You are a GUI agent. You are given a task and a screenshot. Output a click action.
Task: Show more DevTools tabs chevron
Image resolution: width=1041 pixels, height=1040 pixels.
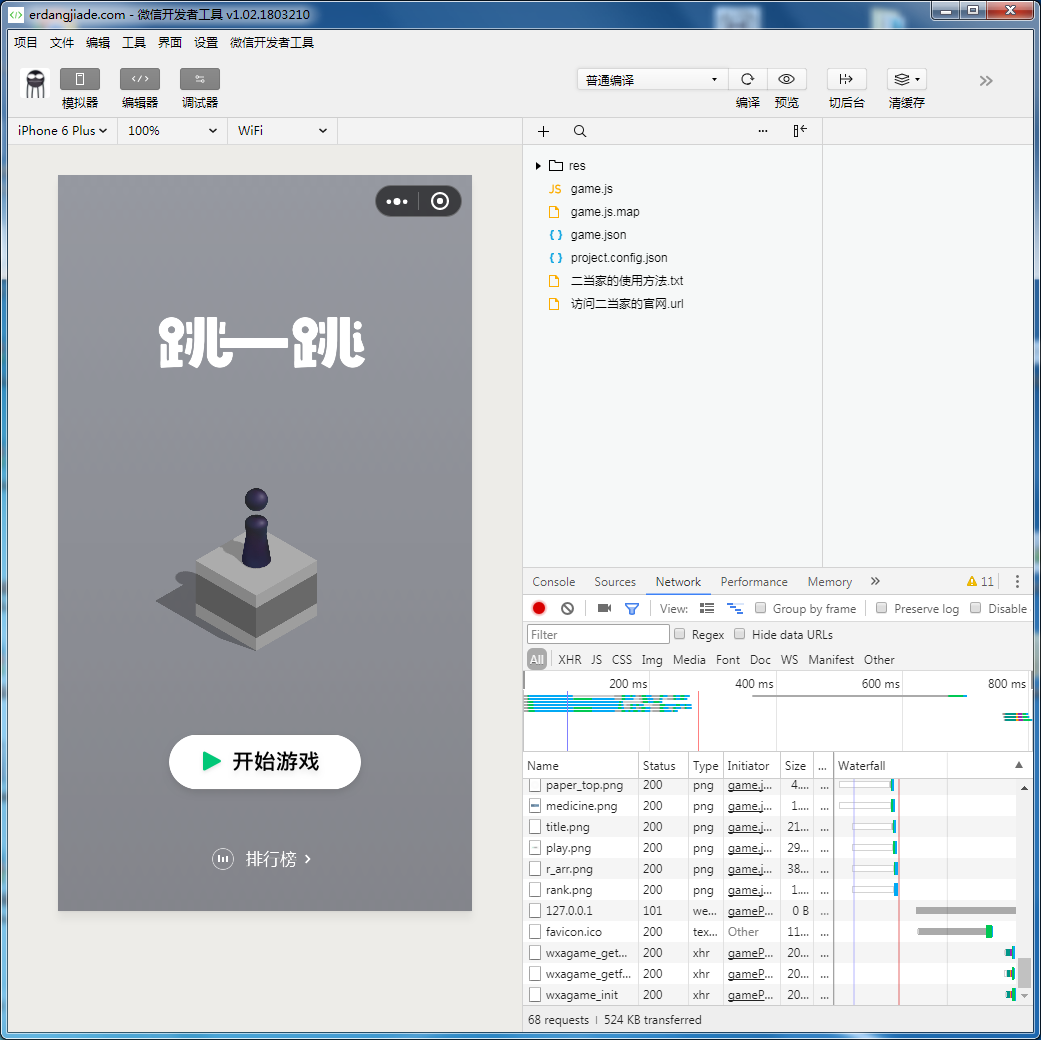point(875,581)
